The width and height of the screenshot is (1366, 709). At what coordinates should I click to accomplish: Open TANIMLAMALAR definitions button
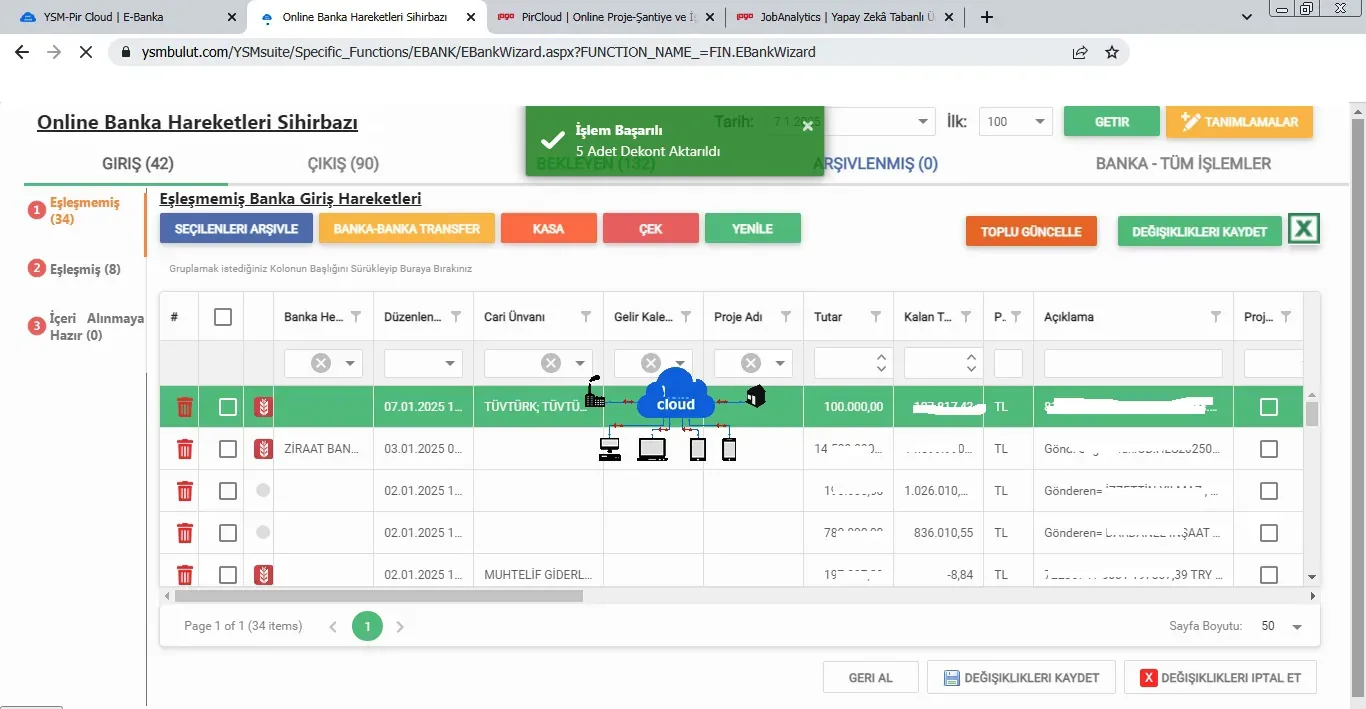(1239, 122)
